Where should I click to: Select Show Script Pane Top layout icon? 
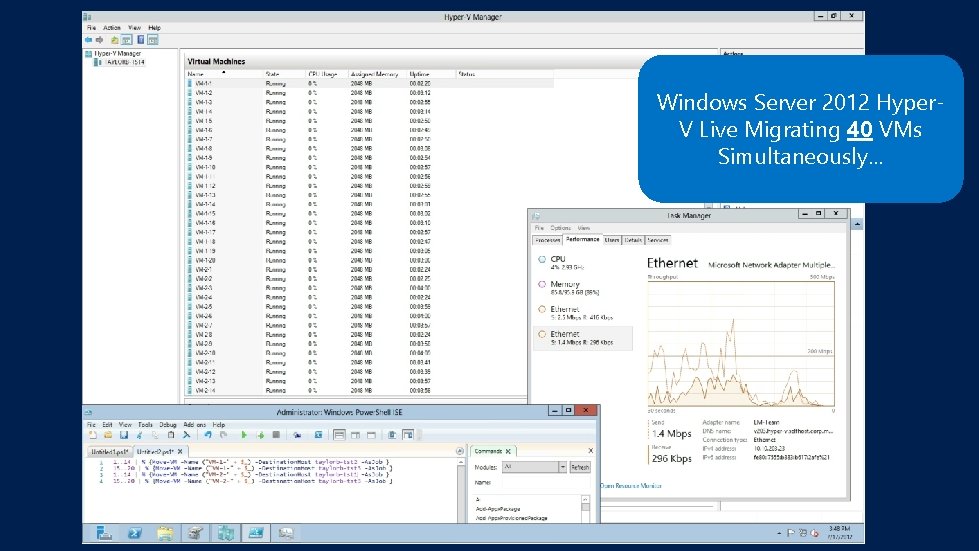339,435
